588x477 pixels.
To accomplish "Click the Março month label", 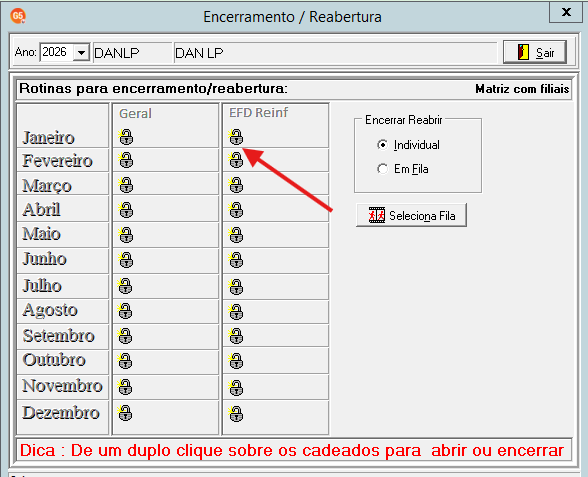I will point(47,186).
